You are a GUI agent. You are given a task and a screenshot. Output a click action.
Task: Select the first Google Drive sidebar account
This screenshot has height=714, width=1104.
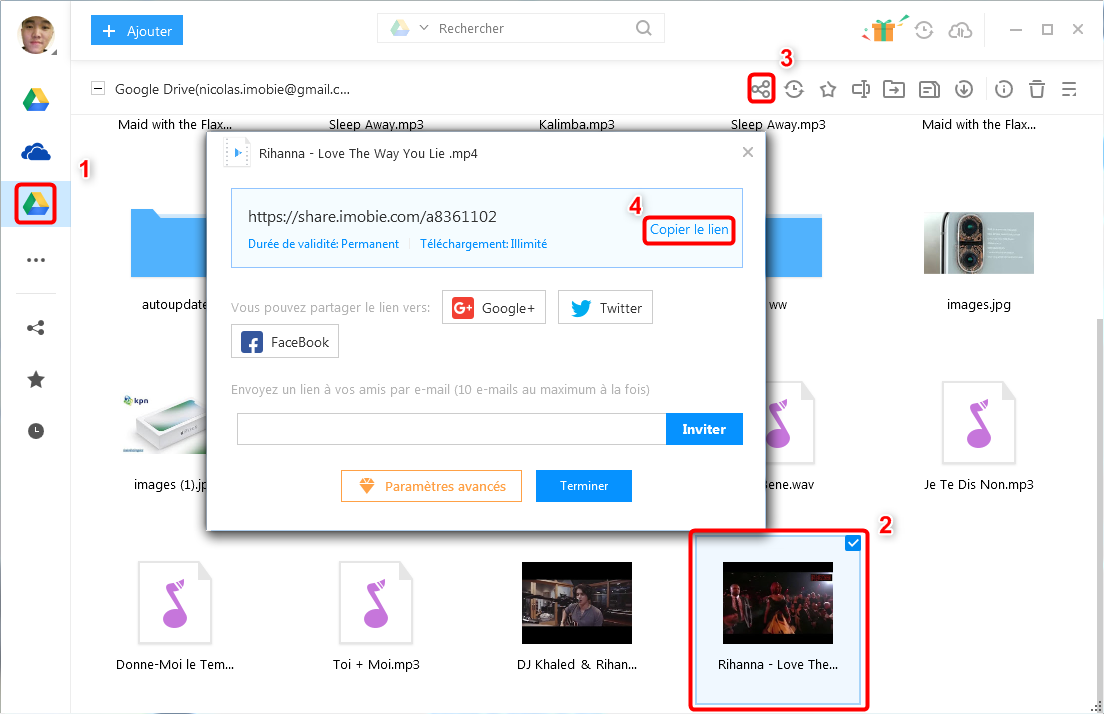[36, 99]
